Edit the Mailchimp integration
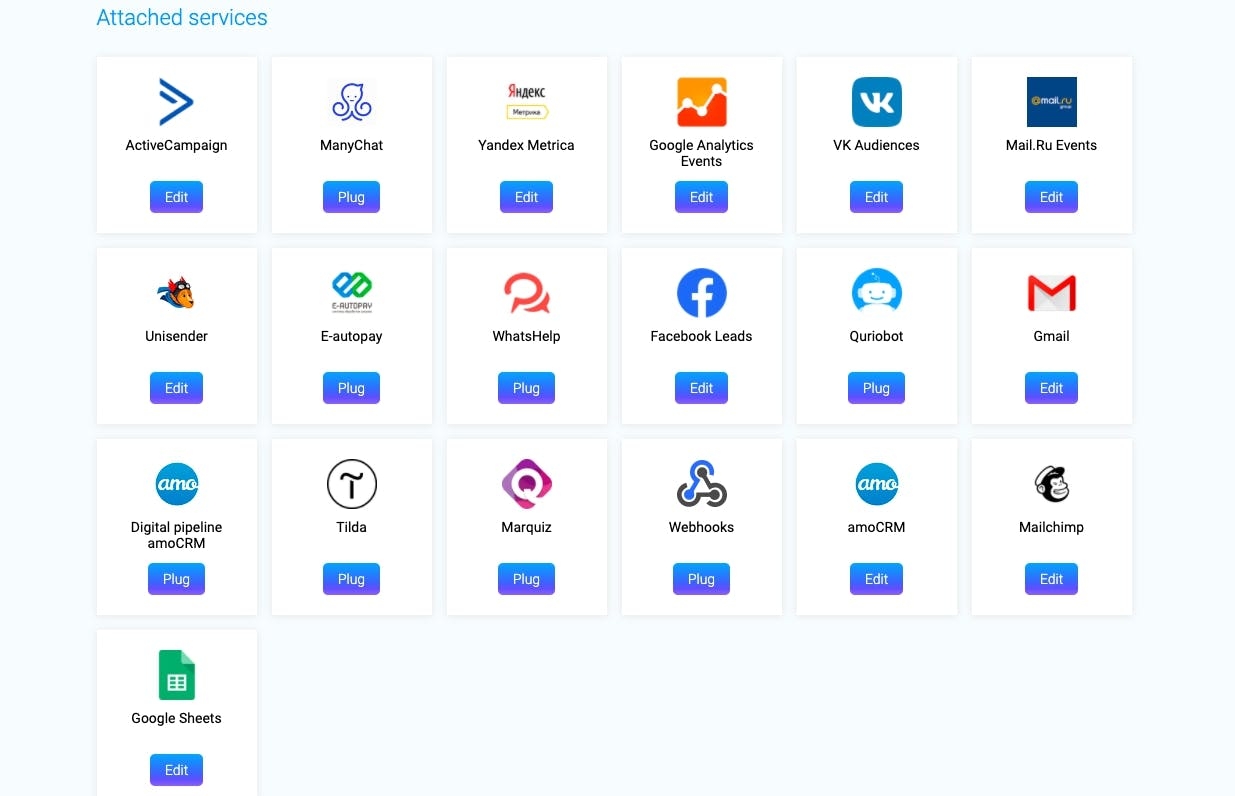 (x=1051, y=579)
